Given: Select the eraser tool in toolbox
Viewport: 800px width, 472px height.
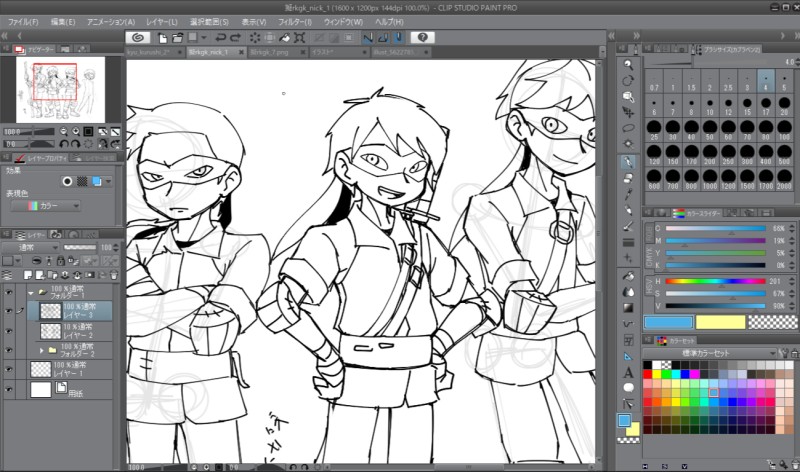Looking at the screenshot, I should tap(628, 178).
